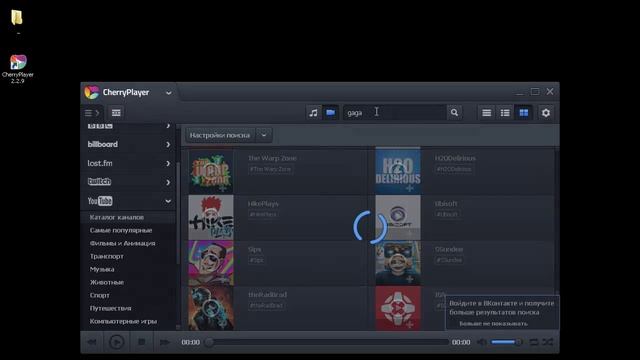
Task: Select 'Каталог каналов' in sidebar
Action: [x=117, y=217]
